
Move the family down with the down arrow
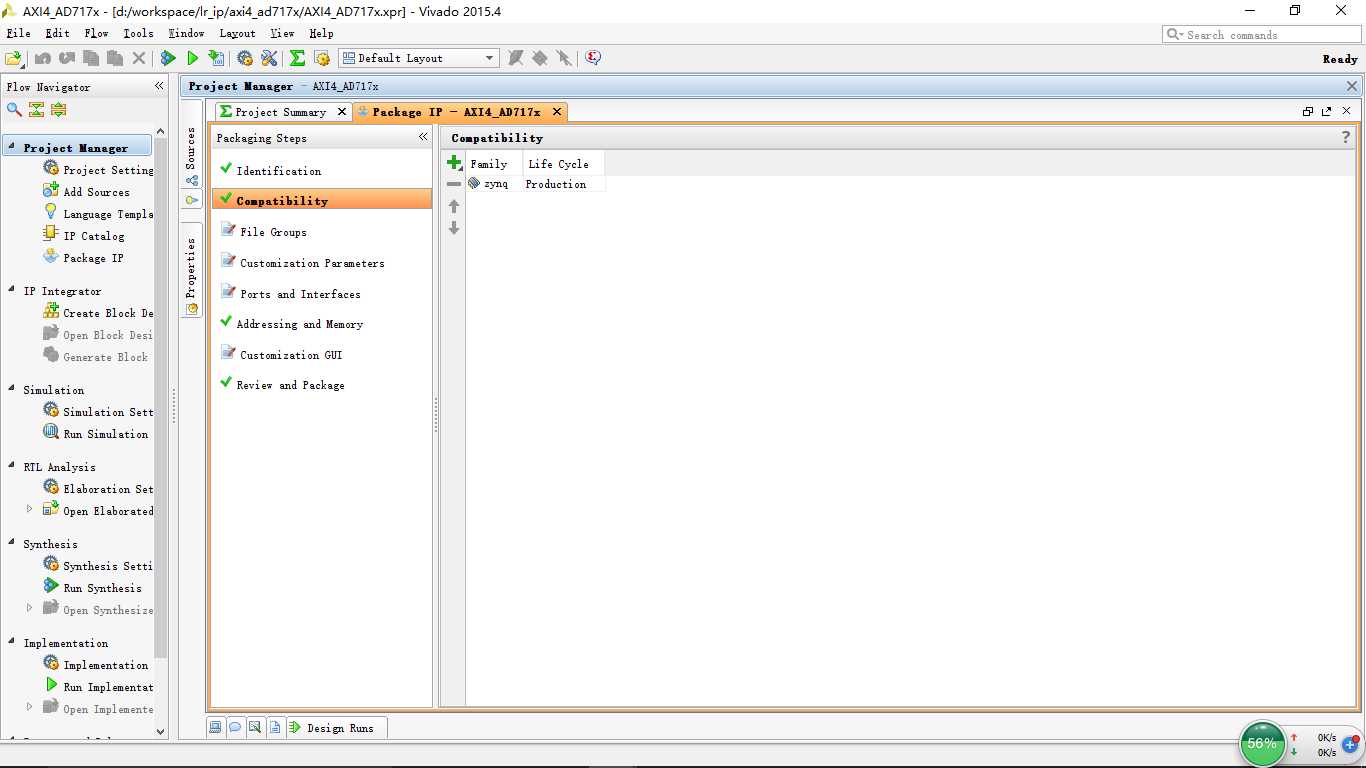[454, 228]
